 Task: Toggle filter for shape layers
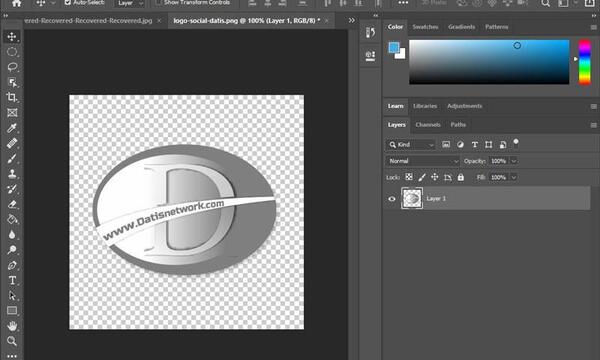pyautogui.click(x=489, y=144)
